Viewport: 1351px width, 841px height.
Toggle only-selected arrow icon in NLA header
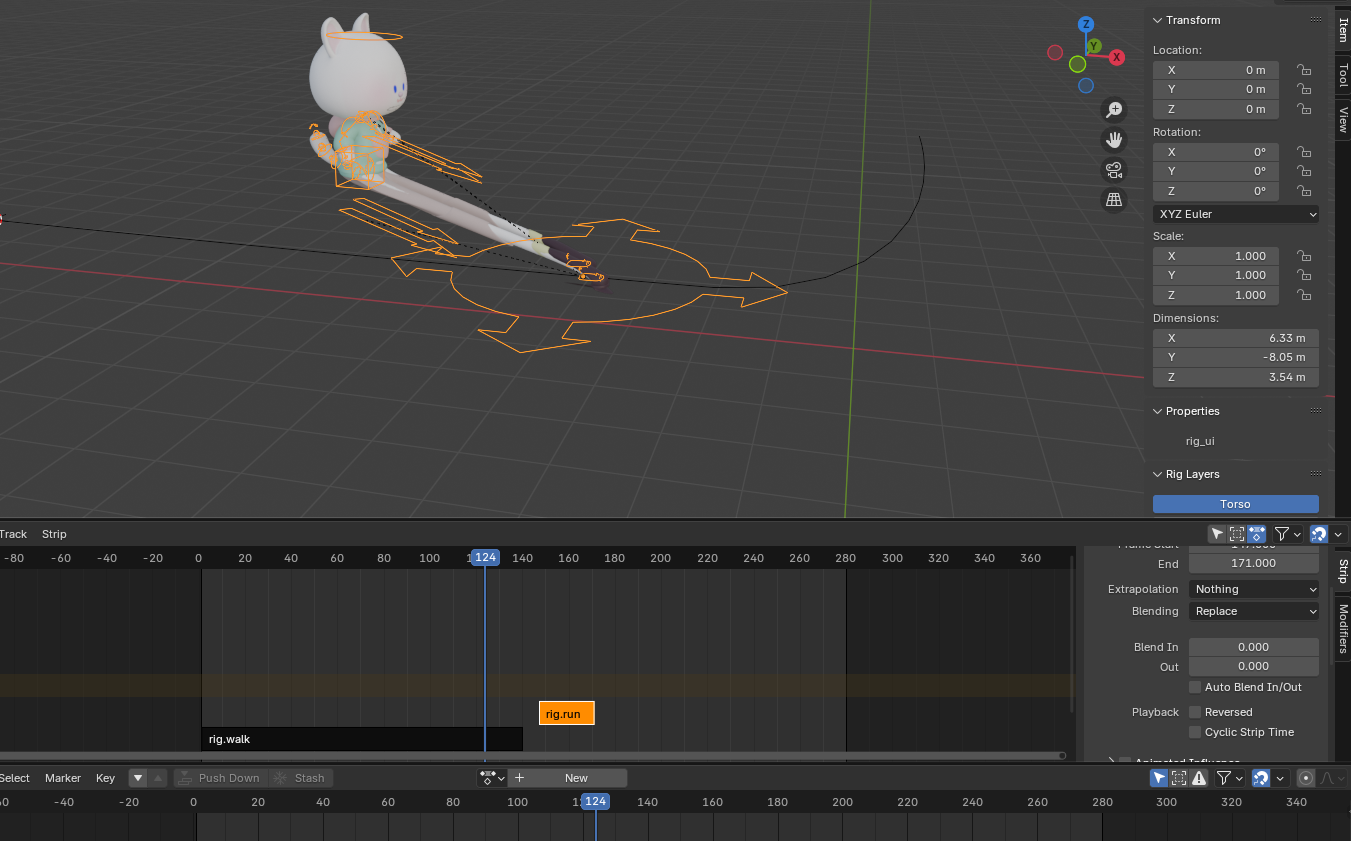(x=1217, y=534)
